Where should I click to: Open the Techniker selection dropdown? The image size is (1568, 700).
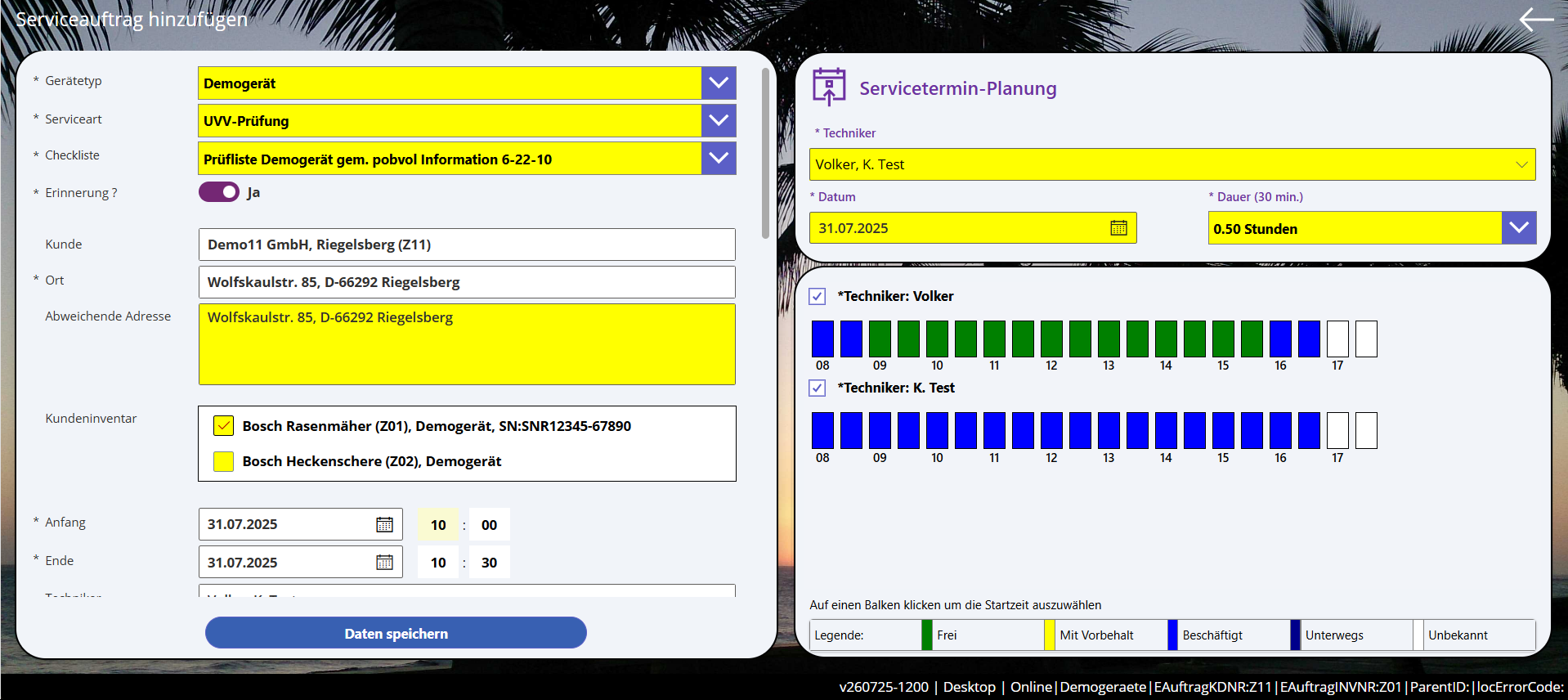1172,164
